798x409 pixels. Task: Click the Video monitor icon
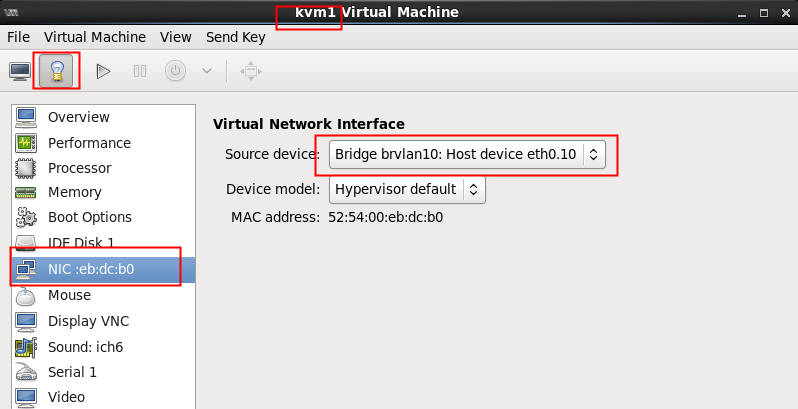click(26, 397)
